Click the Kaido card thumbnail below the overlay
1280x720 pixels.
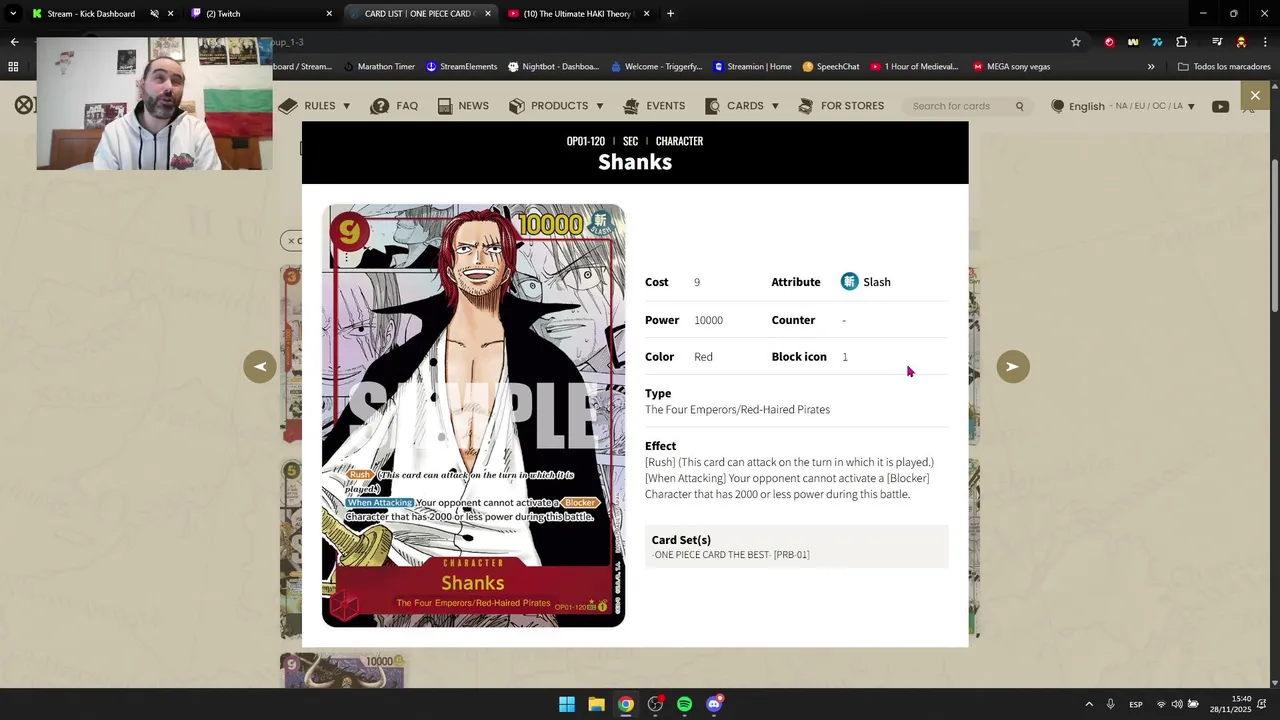point(343,671)
